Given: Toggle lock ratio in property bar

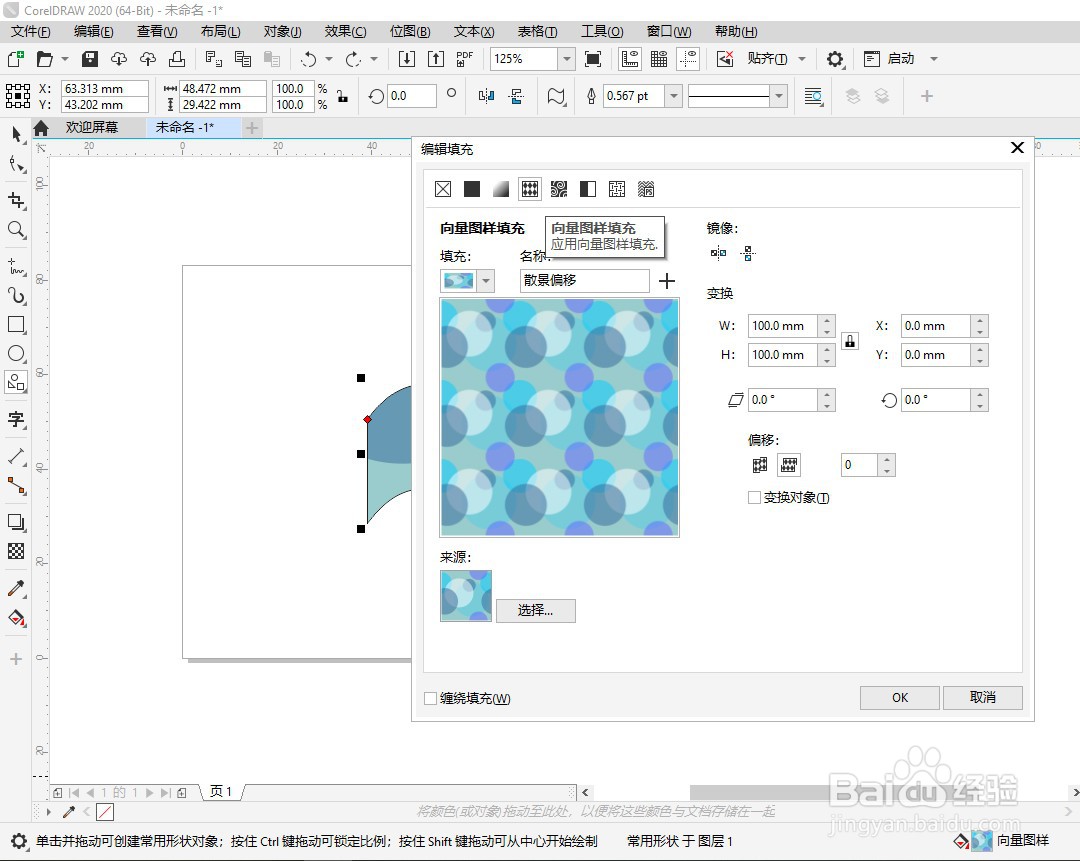Looking at the screenshot, I should pos(342,96).
